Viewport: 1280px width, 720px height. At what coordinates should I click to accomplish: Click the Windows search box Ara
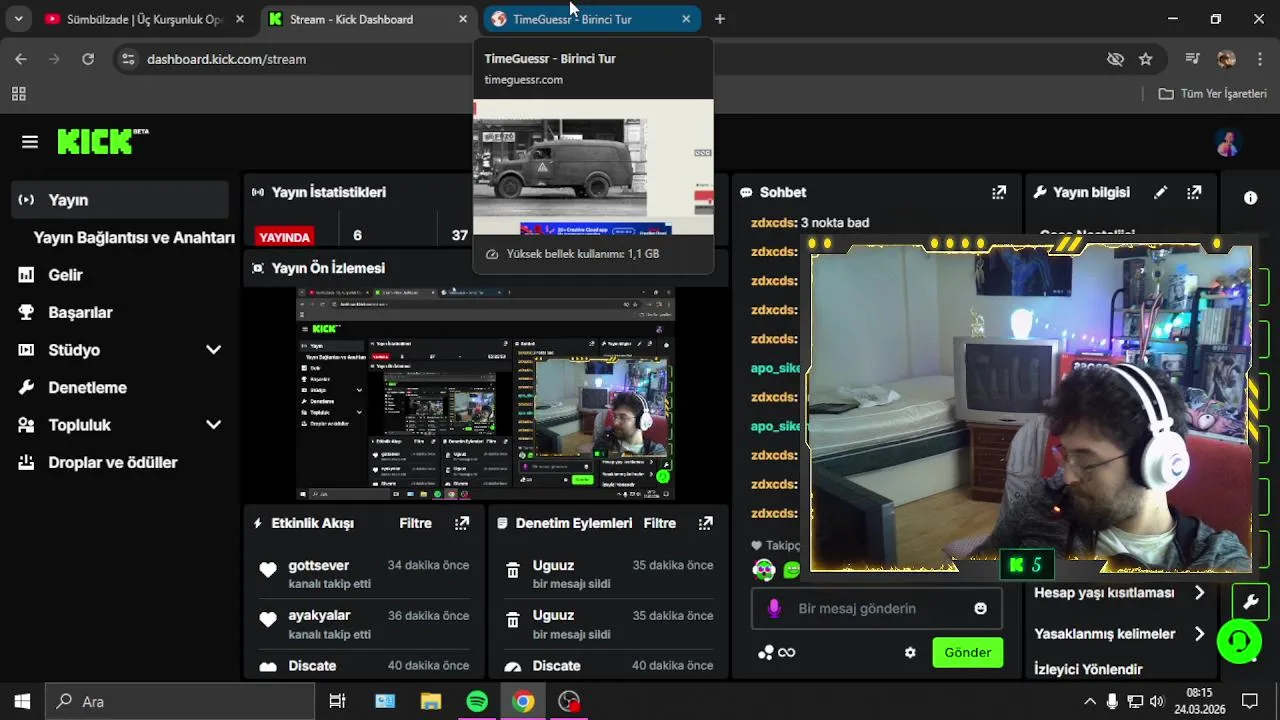(x=180, y=701)
